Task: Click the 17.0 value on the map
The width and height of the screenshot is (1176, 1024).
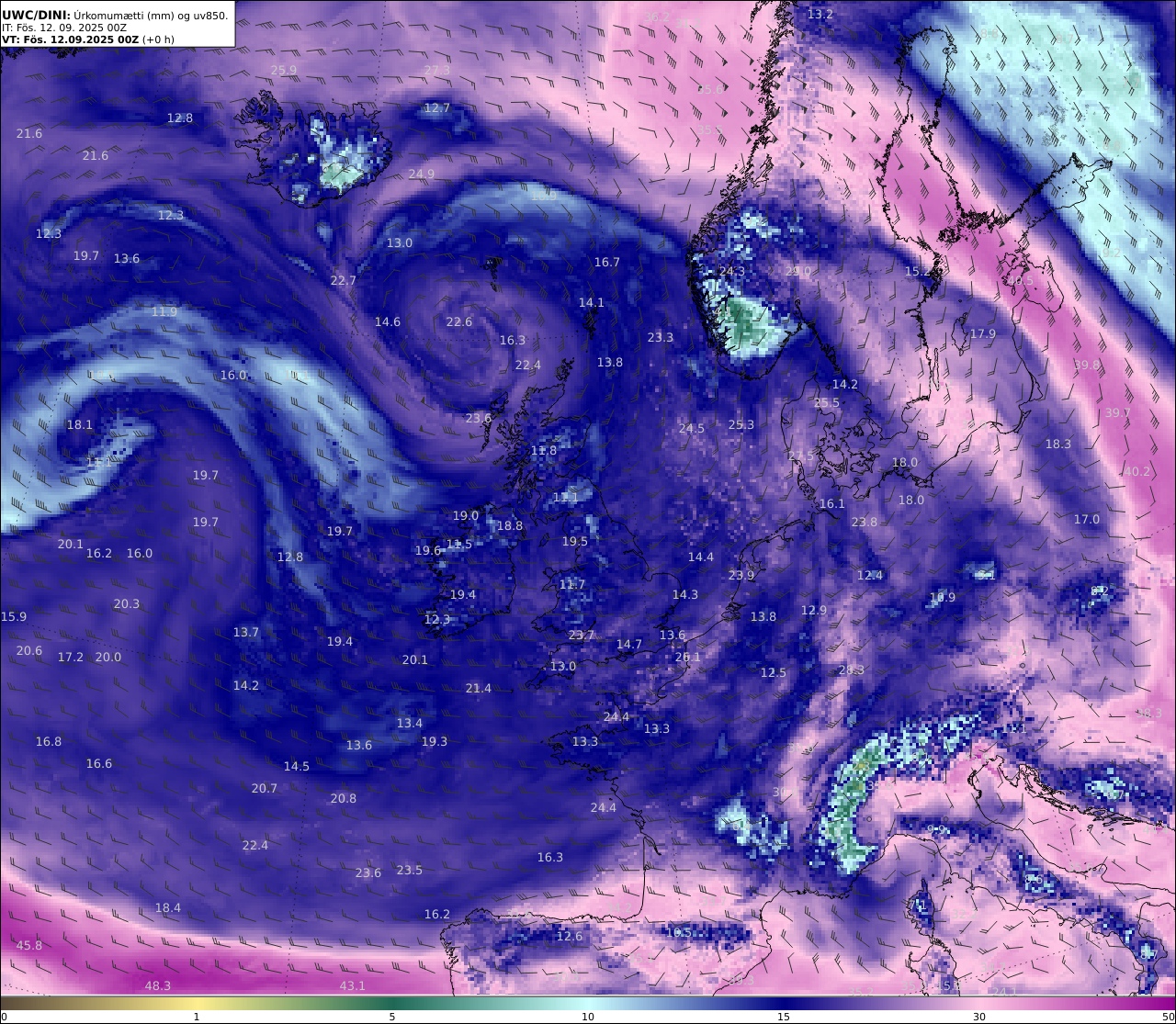Action: pyautogui.click(x=1087, y=520)
